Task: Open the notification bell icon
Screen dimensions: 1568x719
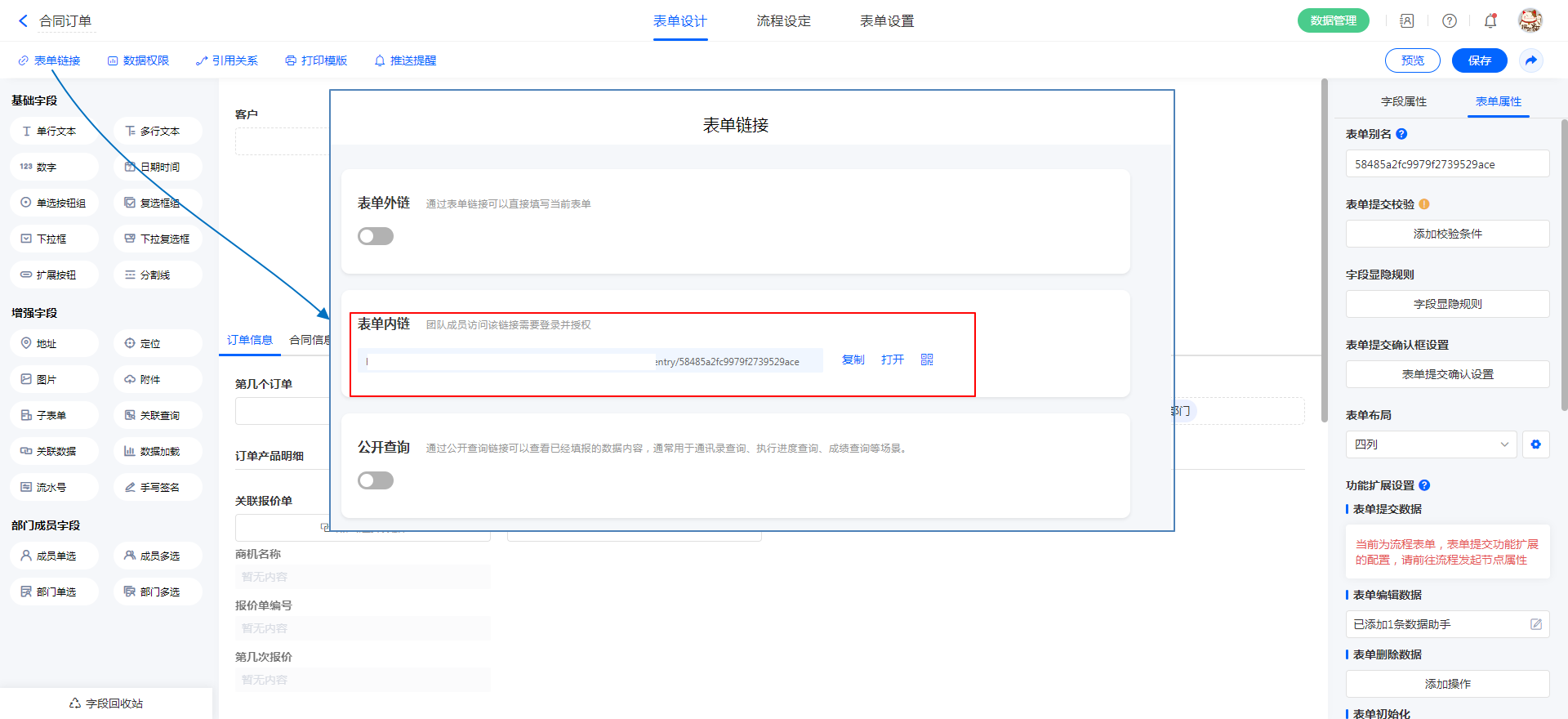Action: point(1490,21)
